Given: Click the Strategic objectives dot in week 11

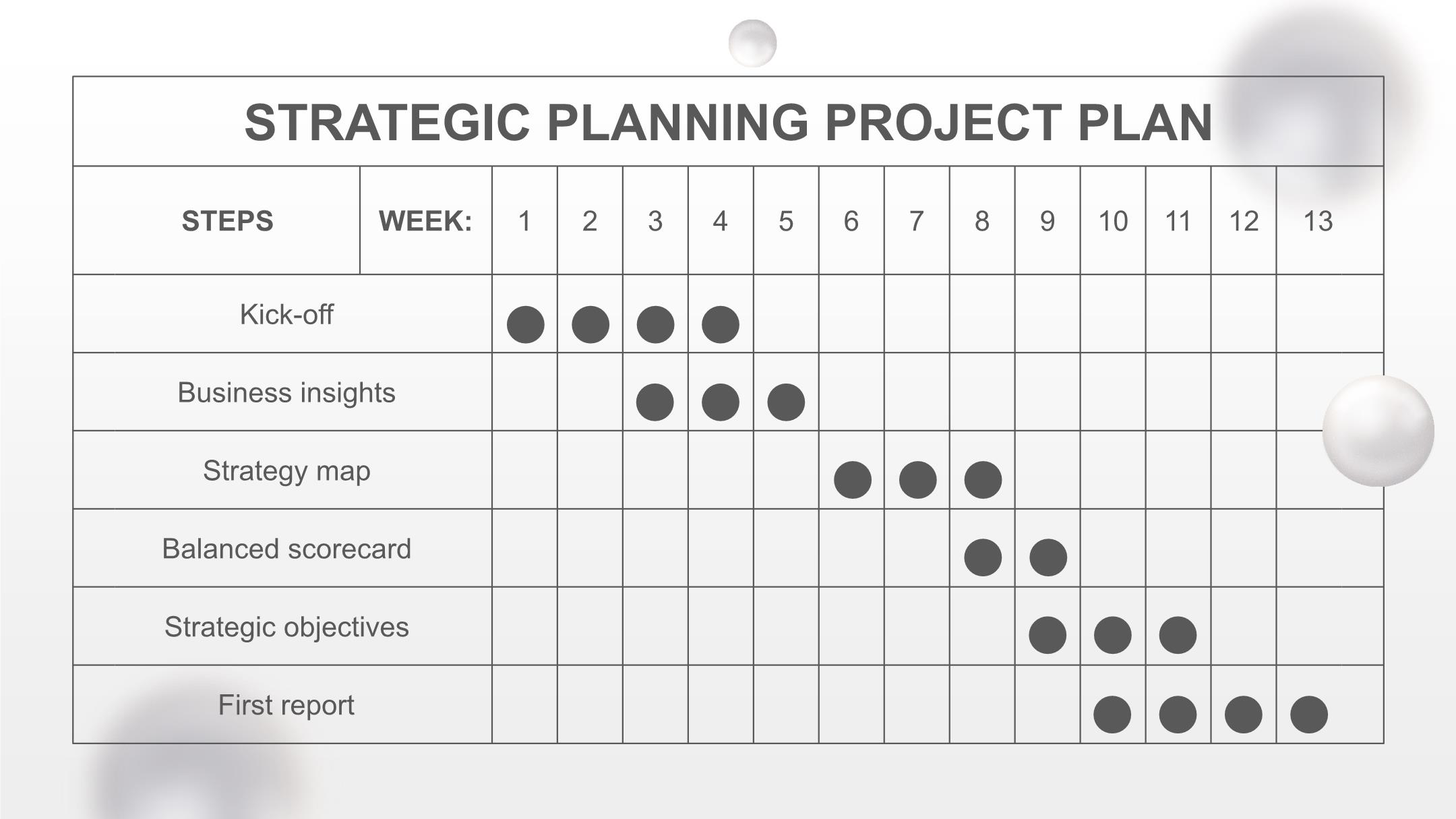Looking at the screenshot, I should pyautogui.click(x=1178, y=635).
